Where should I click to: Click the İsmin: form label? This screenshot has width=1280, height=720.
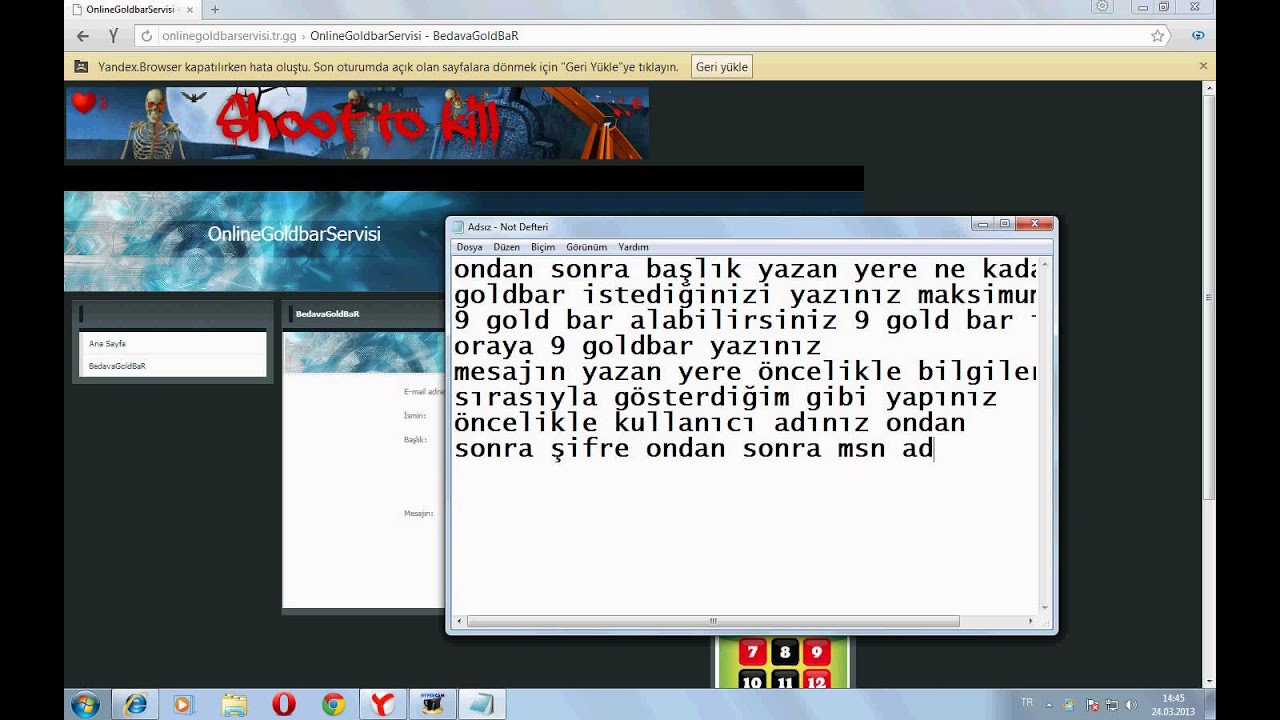pyautogui.click(x=415, y=415)
